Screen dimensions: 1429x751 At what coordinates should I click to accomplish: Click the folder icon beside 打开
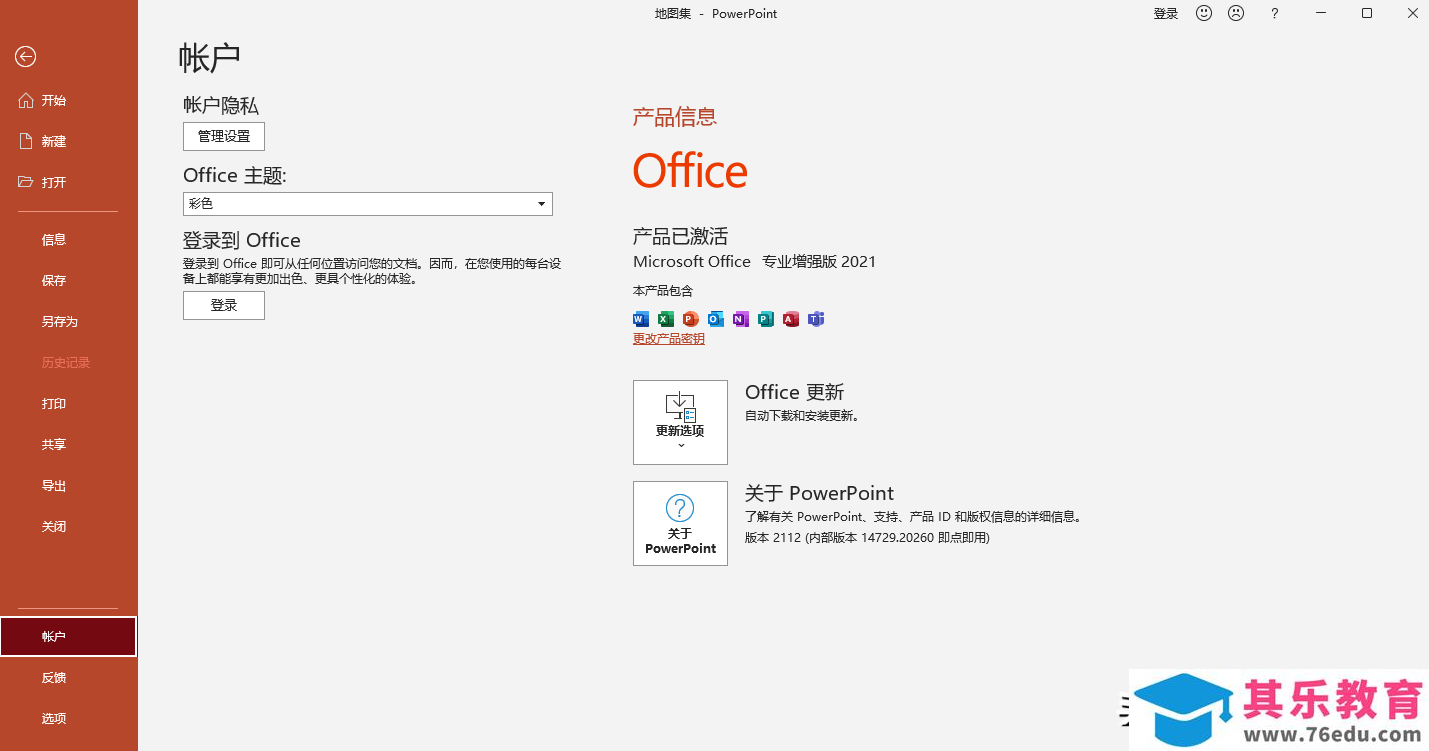[x=26, y=182]
